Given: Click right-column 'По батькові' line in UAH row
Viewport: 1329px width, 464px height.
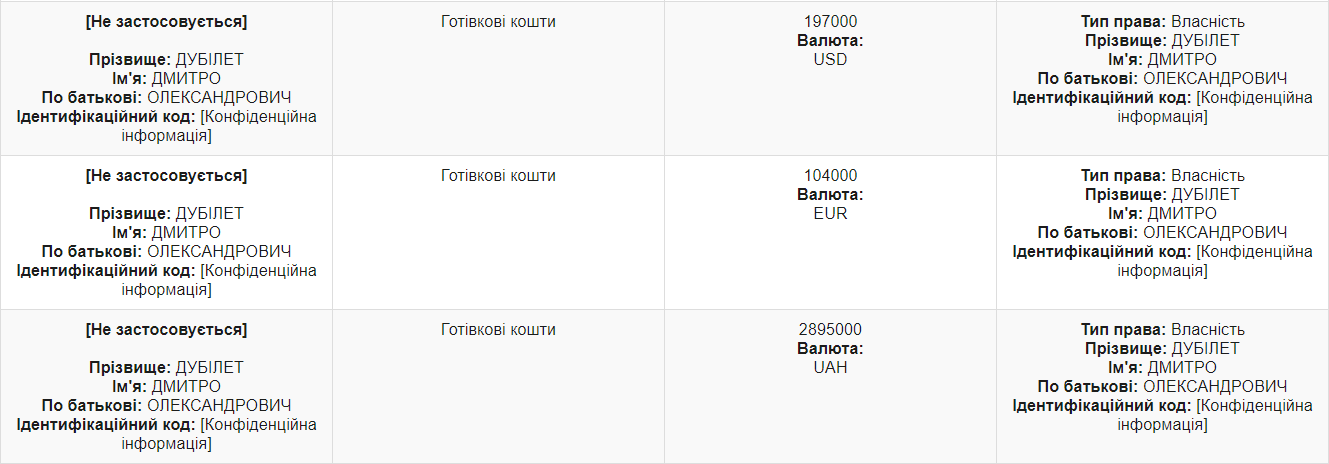Looking at the screenshot, I should click(1162, 387).
